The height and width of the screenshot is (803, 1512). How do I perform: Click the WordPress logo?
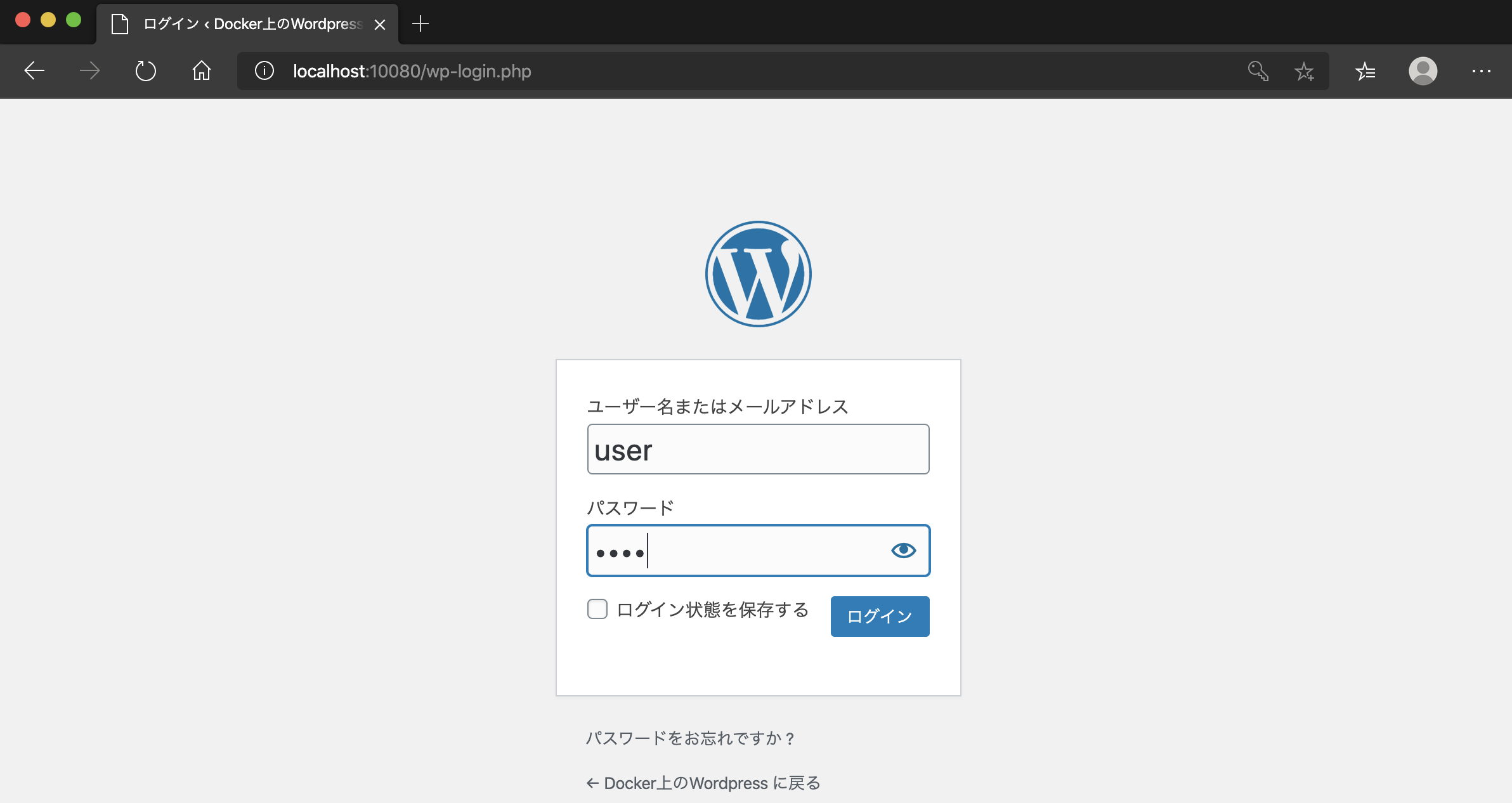(x=758, y=274)
